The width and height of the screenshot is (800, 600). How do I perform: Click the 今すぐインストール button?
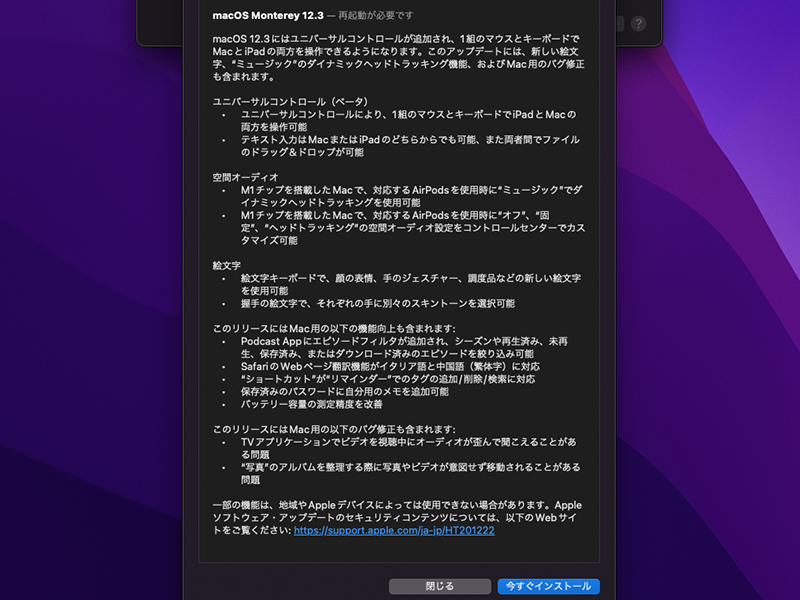(x=547, y=586)
